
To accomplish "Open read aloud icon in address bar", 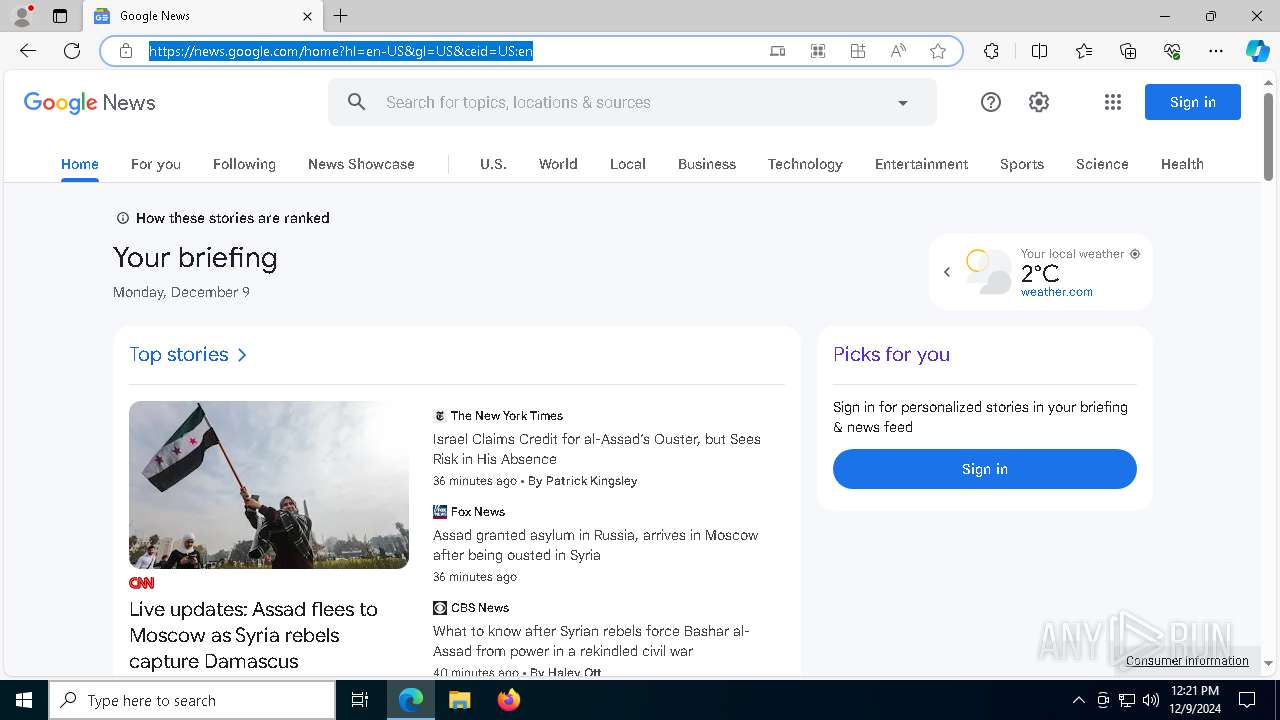I will click(x=898, y=51).
